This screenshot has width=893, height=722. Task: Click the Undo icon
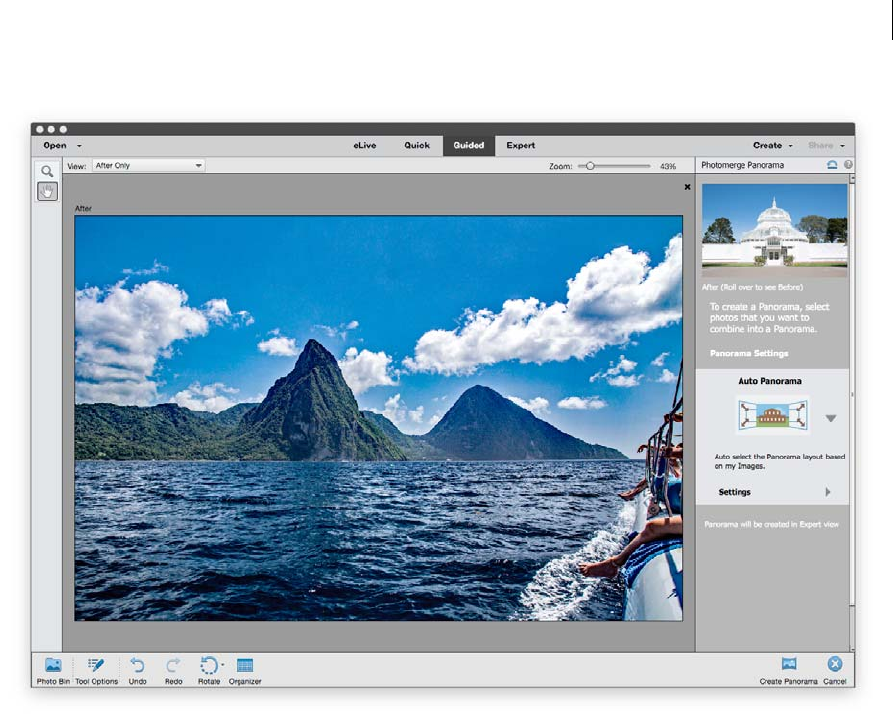point(137,665)
